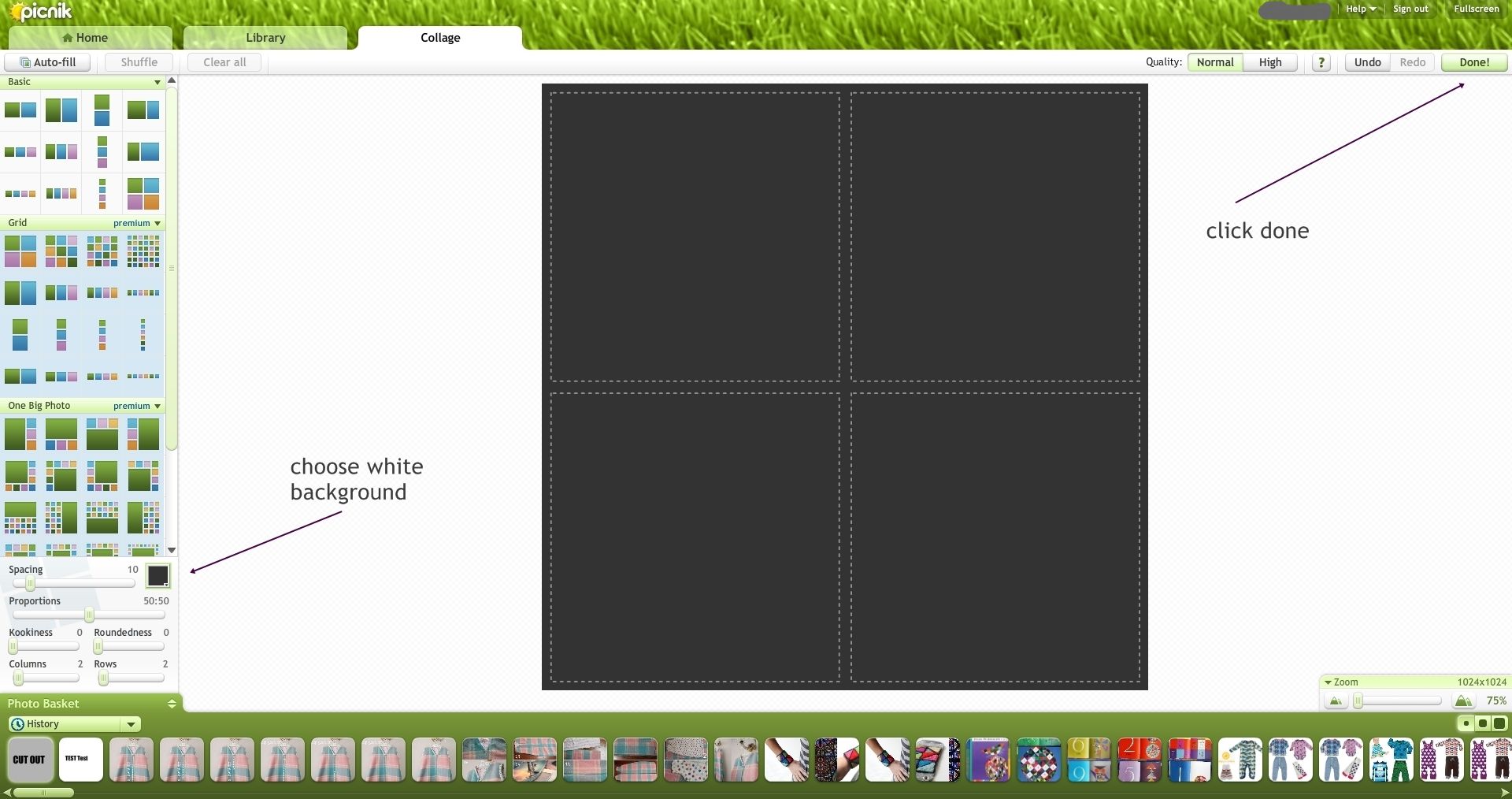The height and width of the screenshot is (799, 1512).
Task: Pick One Big Photo layout with three small squares on top
Action: [102, 434]
